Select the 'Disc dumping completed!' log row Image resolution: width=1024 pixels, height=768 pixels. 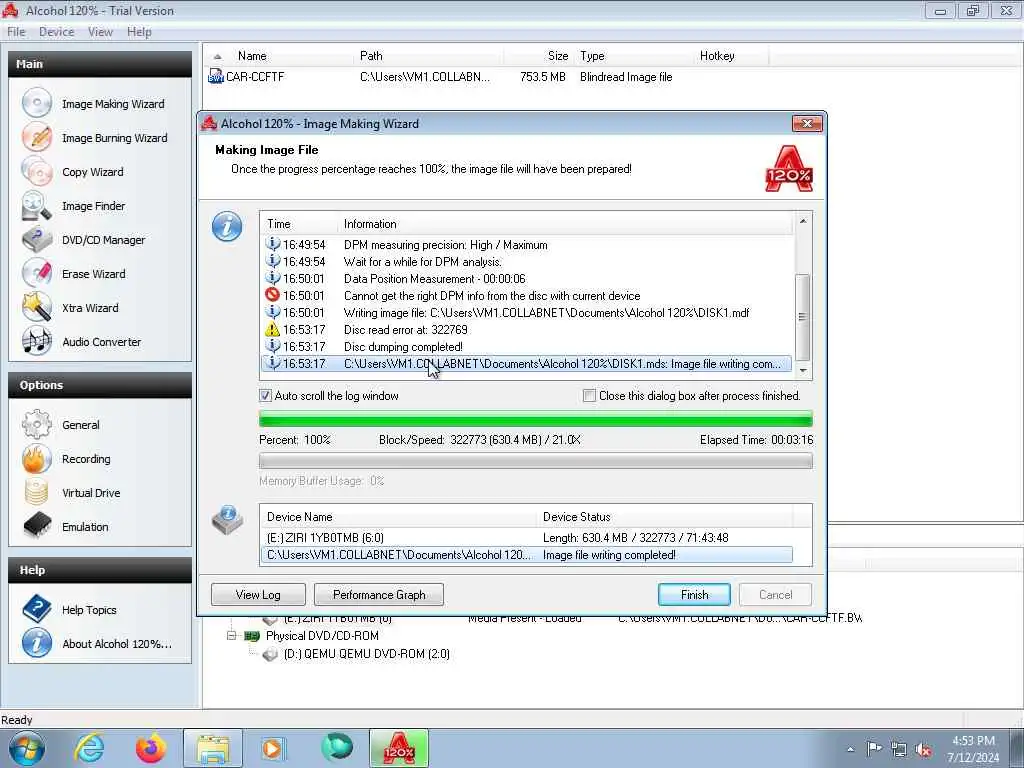click(x=527, y=347)
